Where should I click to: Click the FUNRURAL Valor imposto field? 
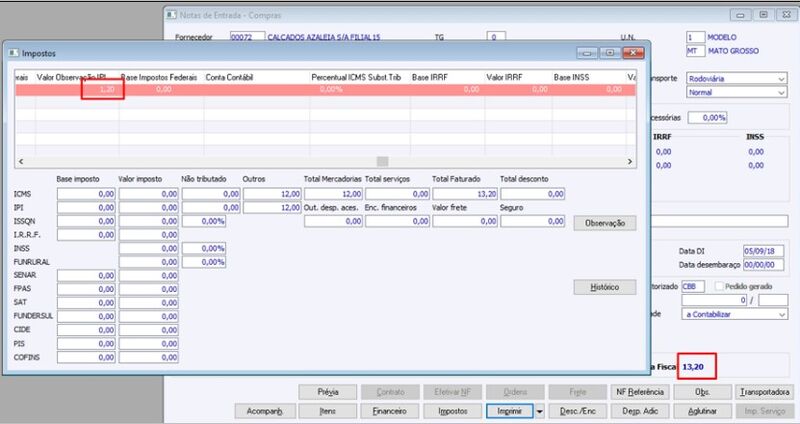(148, 262)
